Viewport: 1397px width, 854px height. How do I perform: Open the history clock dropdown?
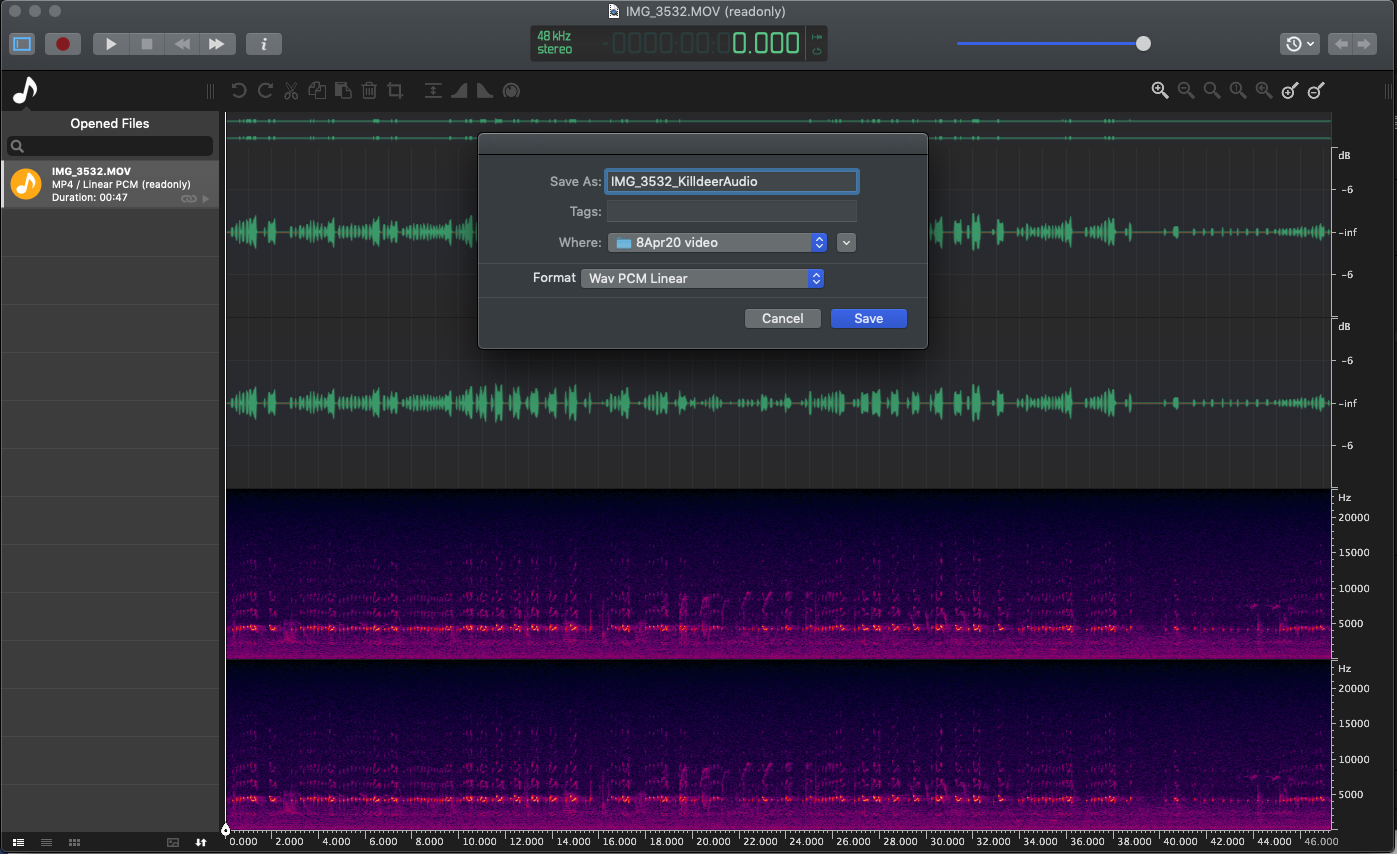click(1300, 44)
